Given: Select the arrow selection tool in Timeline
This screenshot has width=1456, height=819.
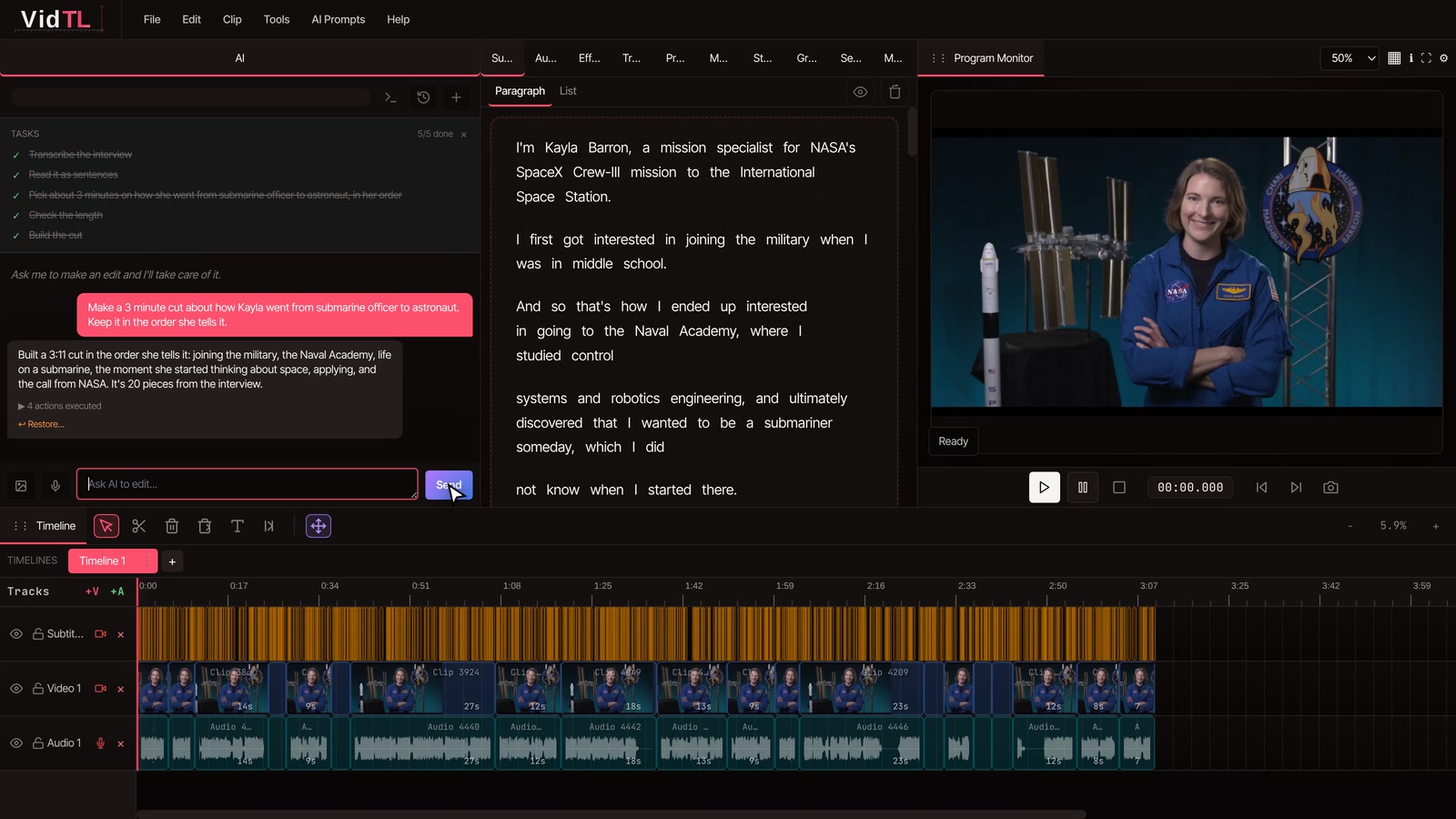Looking at the screenshot, I should 106,526.
